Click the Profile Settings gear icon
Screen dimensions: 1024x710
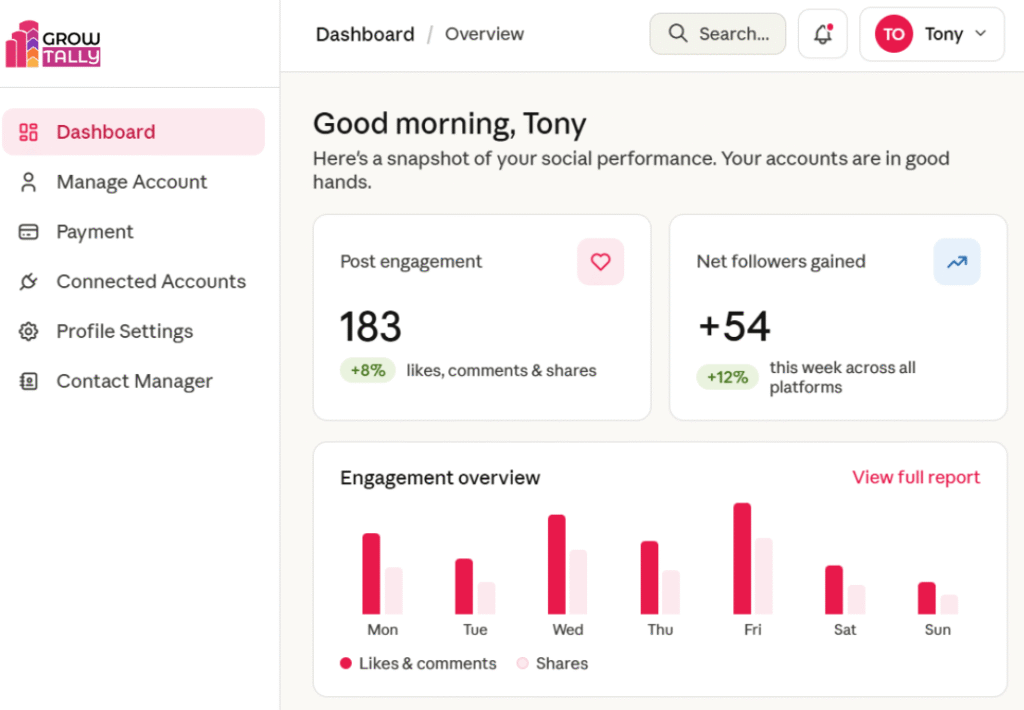coord(28,331)
